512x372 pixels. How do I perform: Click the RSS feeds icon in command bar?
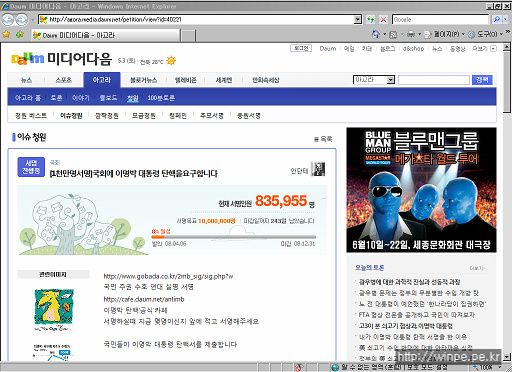(393, 34)
